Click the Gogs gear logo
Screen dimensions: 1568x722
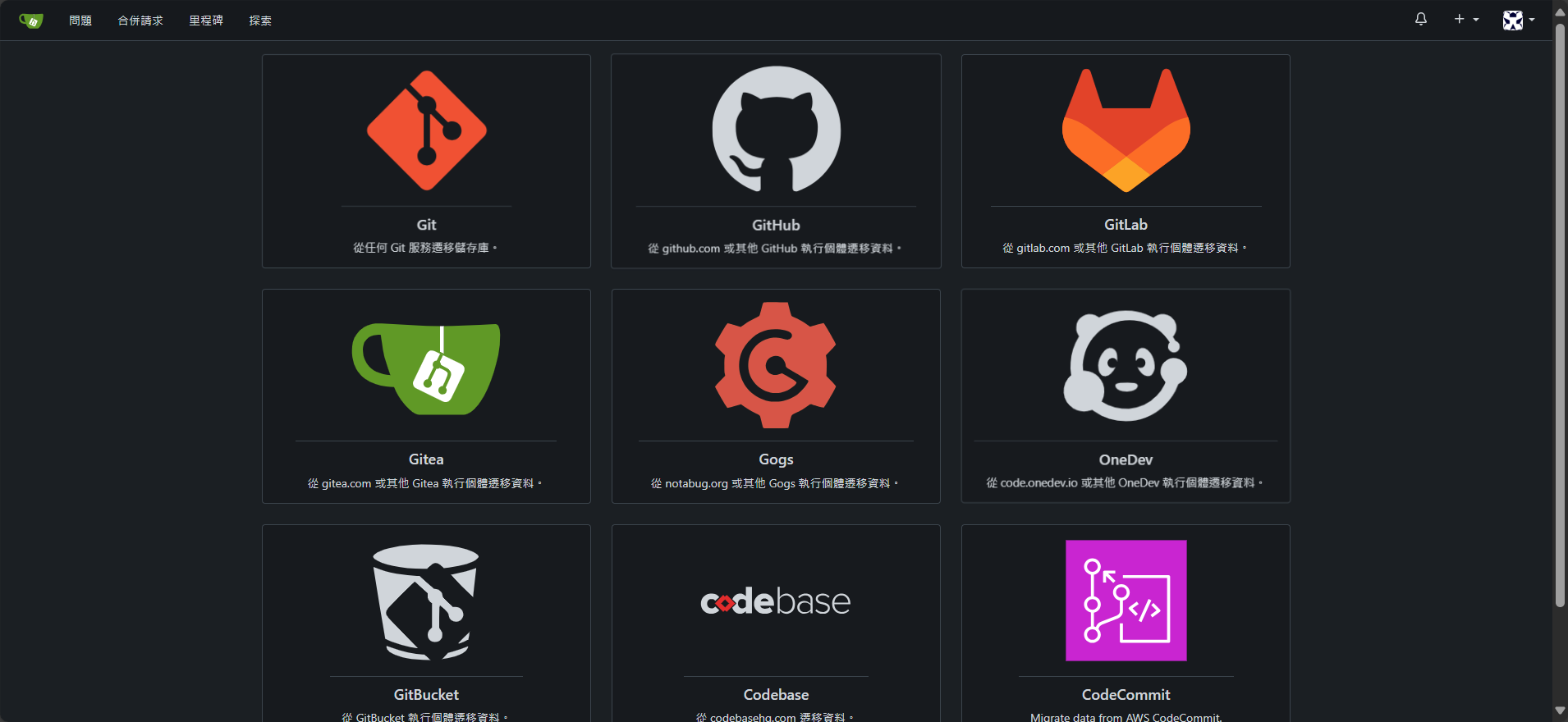[x=776, y=365]
